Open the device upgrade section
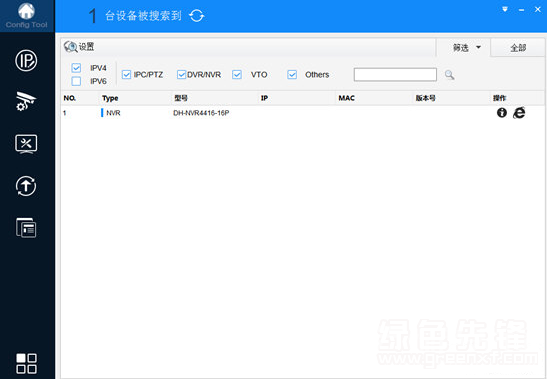547x379 pixels. [26, 186]
